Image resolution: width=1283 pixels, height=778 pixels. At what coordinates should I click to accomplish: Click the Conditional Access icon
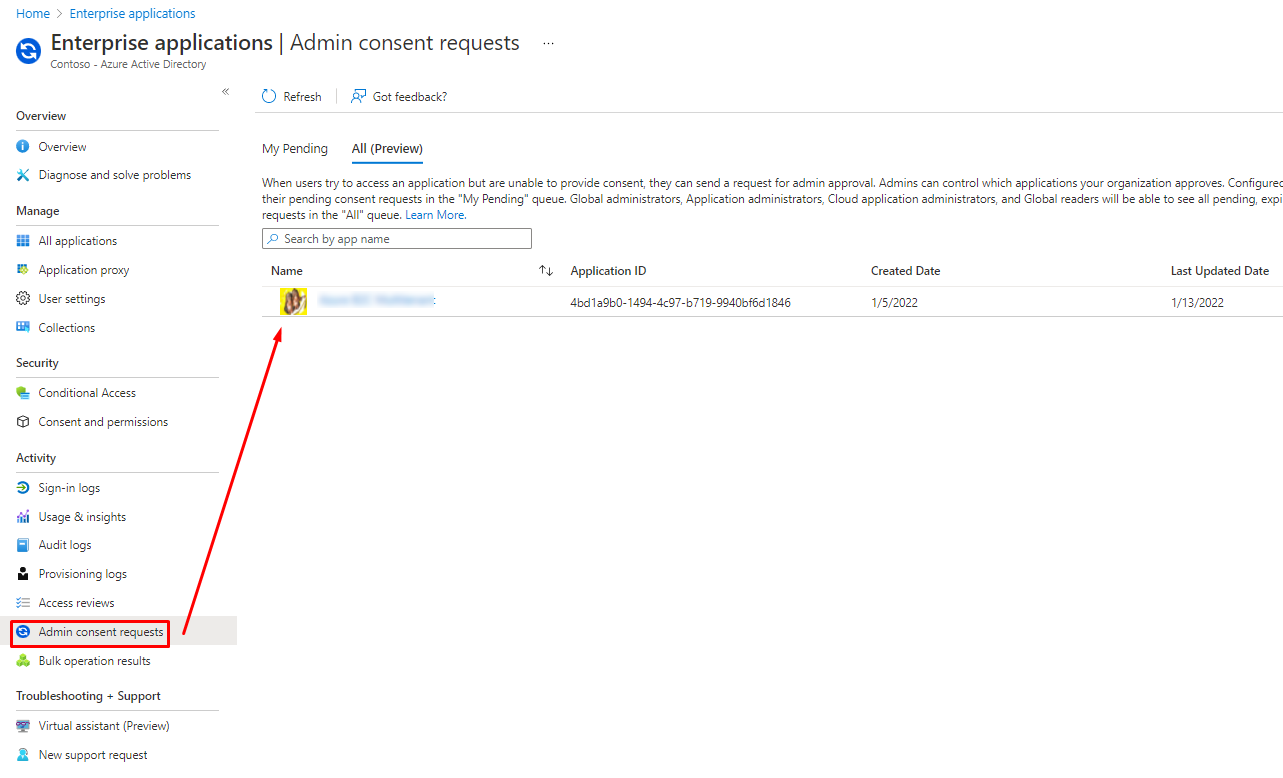coord(23,393)
